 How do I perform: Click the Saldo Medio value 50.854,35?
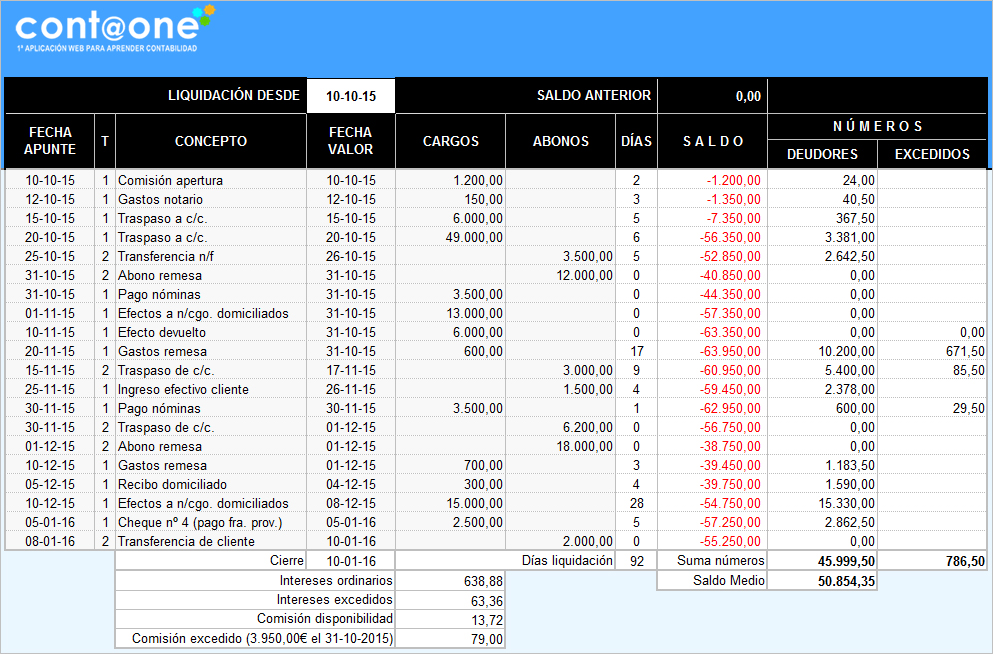[822, 581]
